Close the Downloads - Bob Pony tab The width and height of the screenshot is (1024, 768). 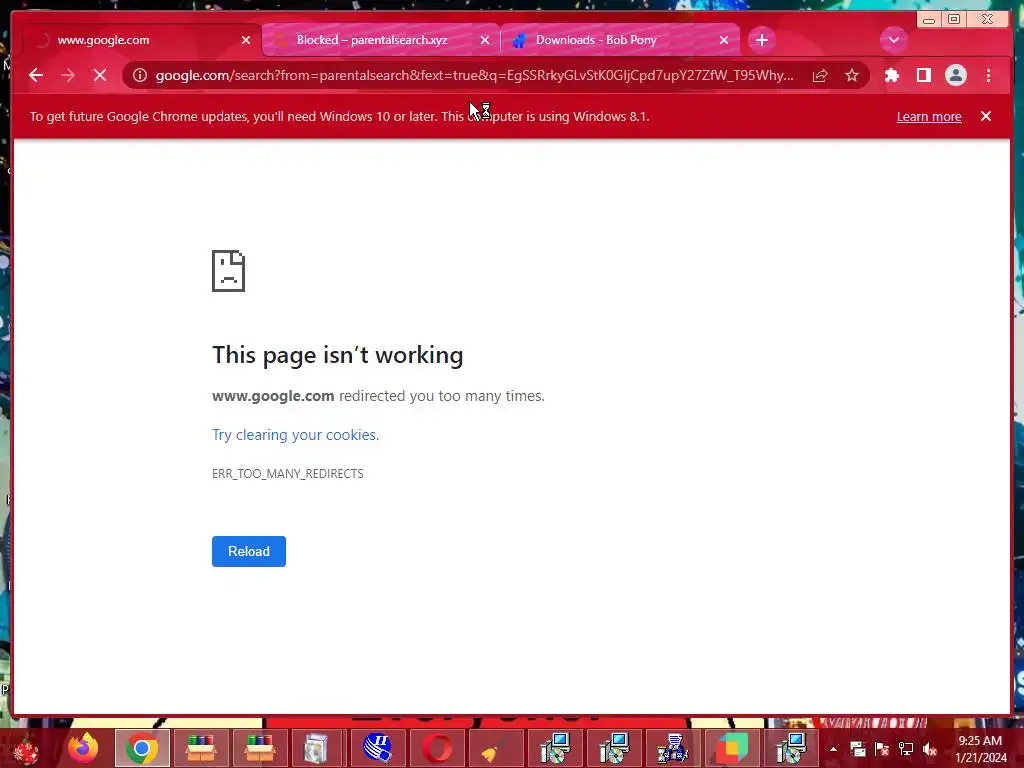724,40
